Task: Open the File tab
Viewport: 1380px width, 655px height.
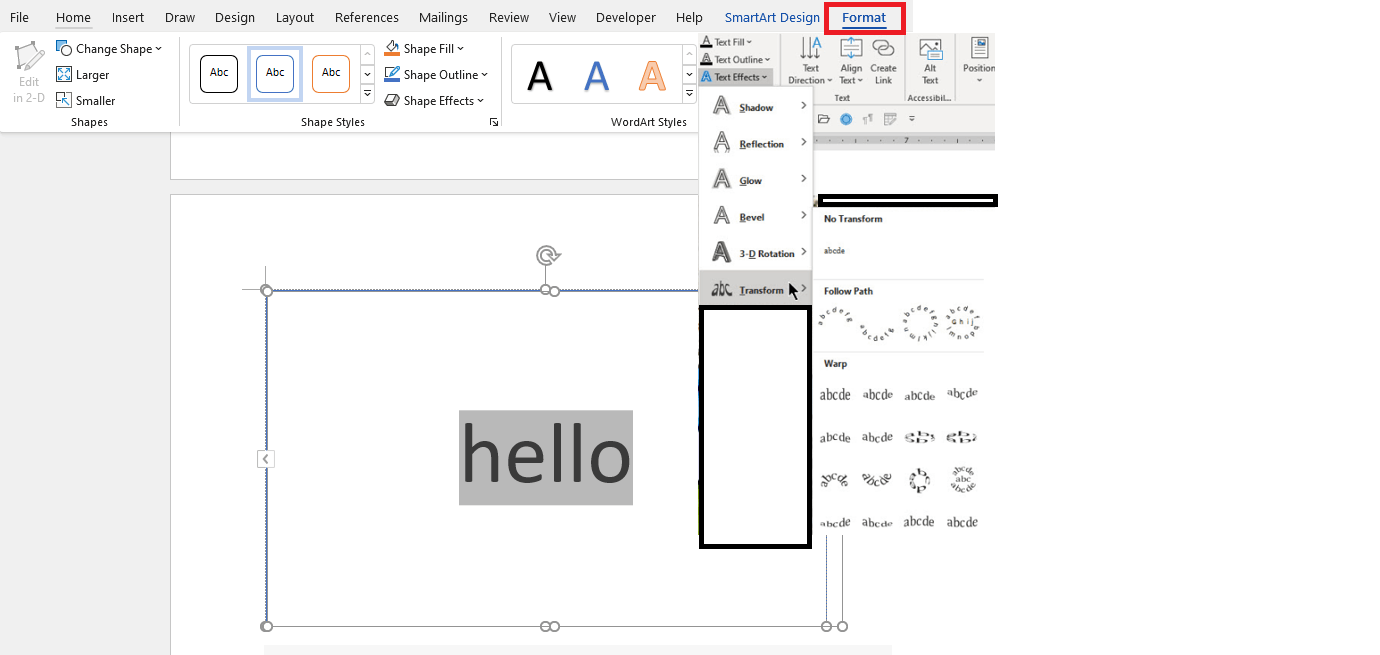Action: pyautogui.click(x=19, y=17)
